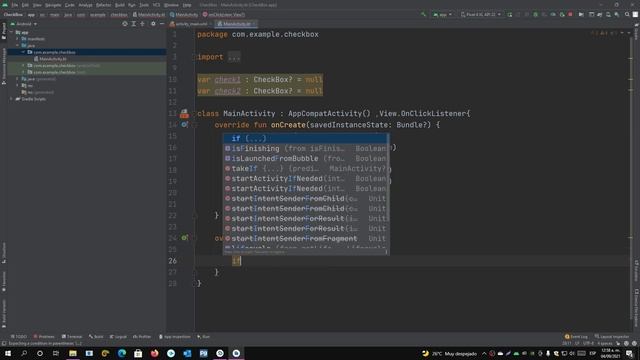Click the Debug app bug icon

click(x=536, y=14)
